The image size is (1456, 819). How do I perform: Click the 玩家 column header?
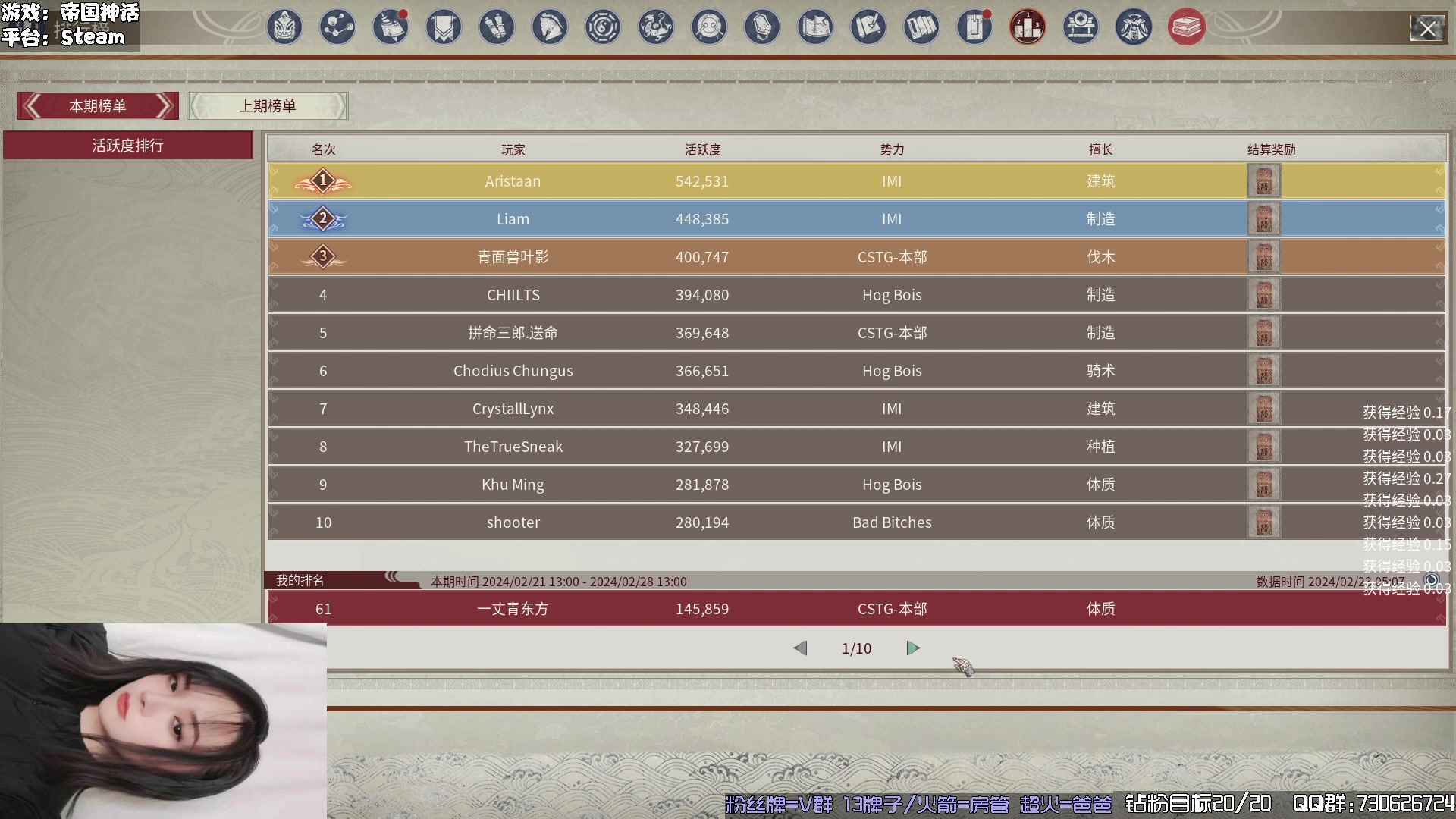pyautogui.click(x=513, y=149)
